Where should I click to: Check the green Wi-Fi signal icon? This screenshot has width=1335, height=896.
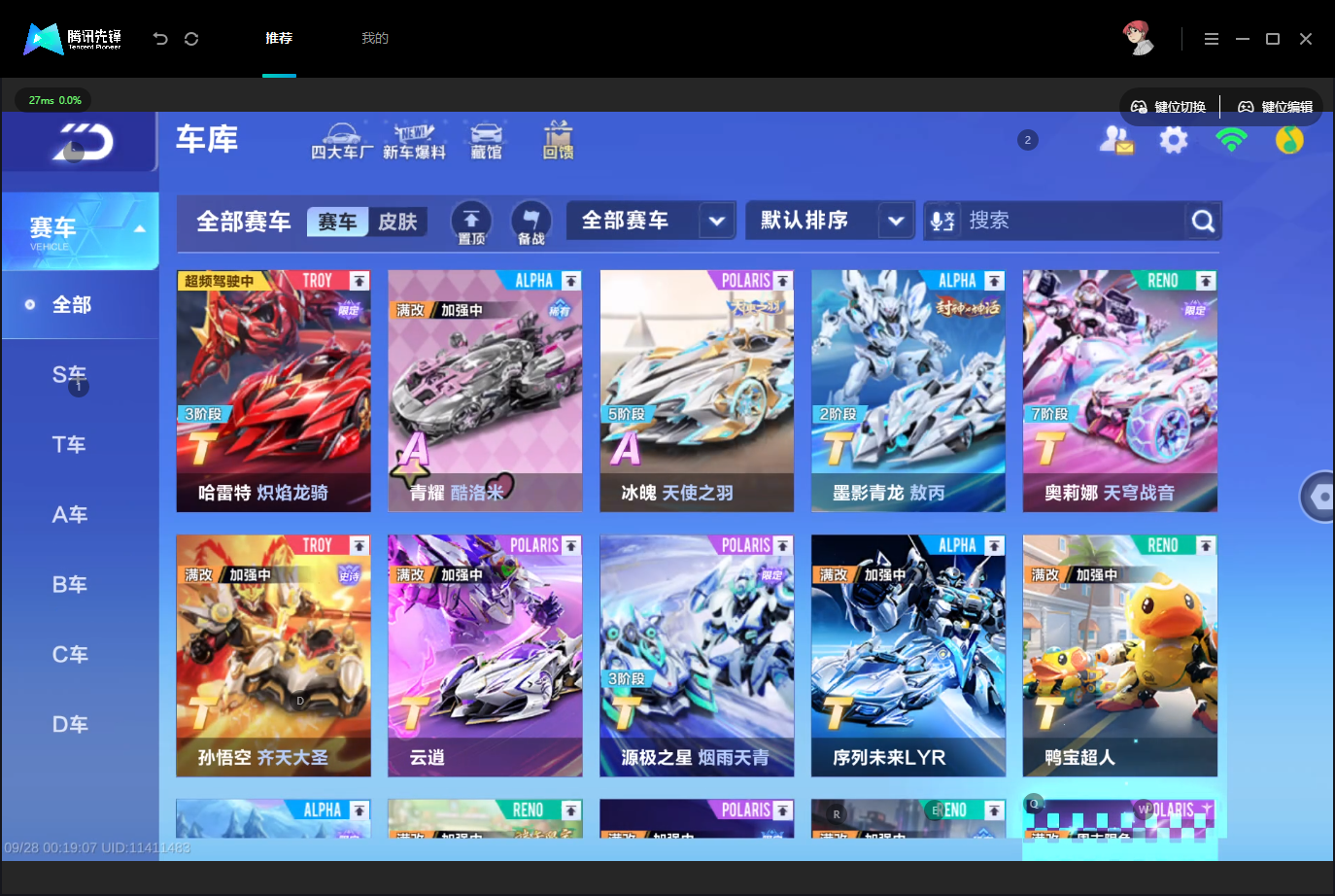1232,140
